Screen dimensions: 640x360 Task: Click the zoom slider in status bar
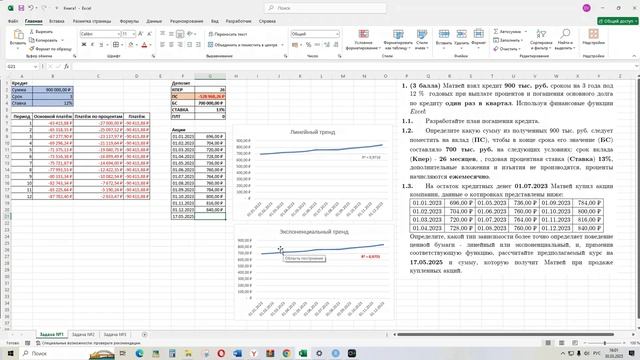[x=604, y=343]
